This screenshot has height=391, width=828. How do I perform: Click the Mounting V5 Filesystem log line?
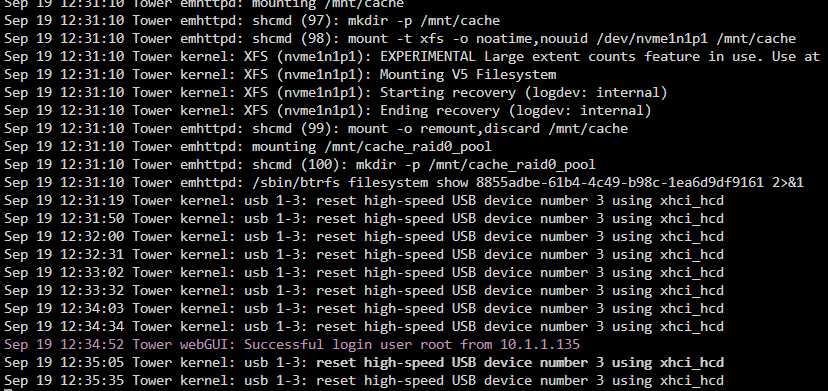280,75
